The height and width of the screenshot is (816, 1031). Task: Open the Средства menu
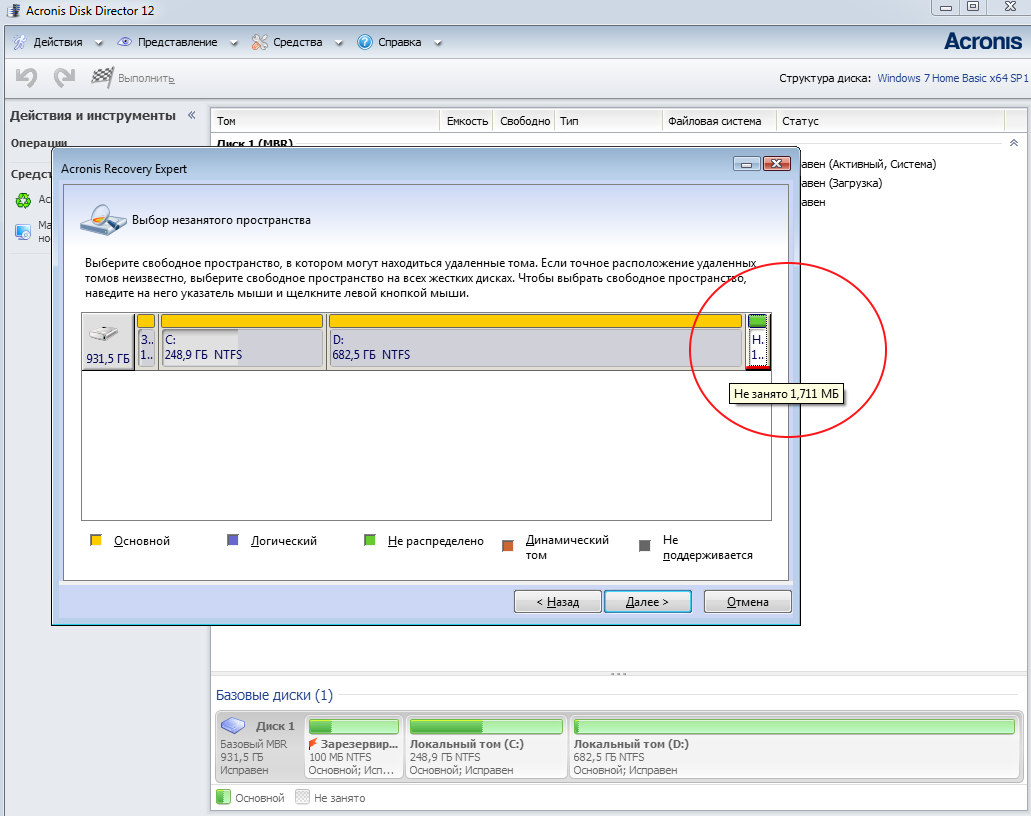tap(298, 42)
